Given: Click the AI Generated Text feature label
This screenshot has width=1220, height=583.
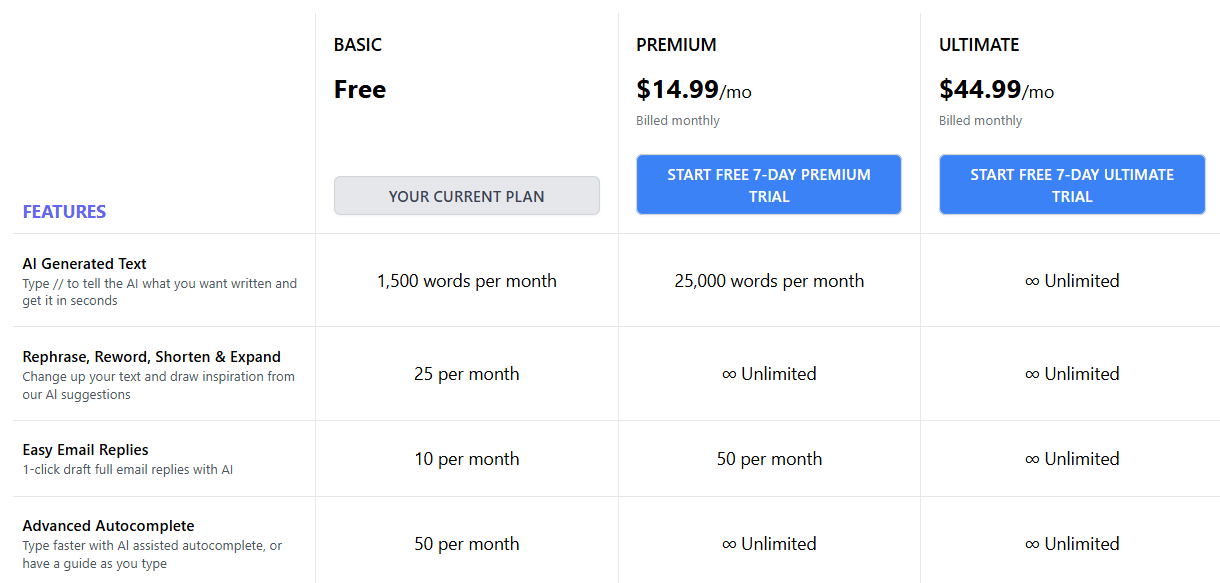Looking at the screenshot, I should pyautogui.click(x=85, y=264).
